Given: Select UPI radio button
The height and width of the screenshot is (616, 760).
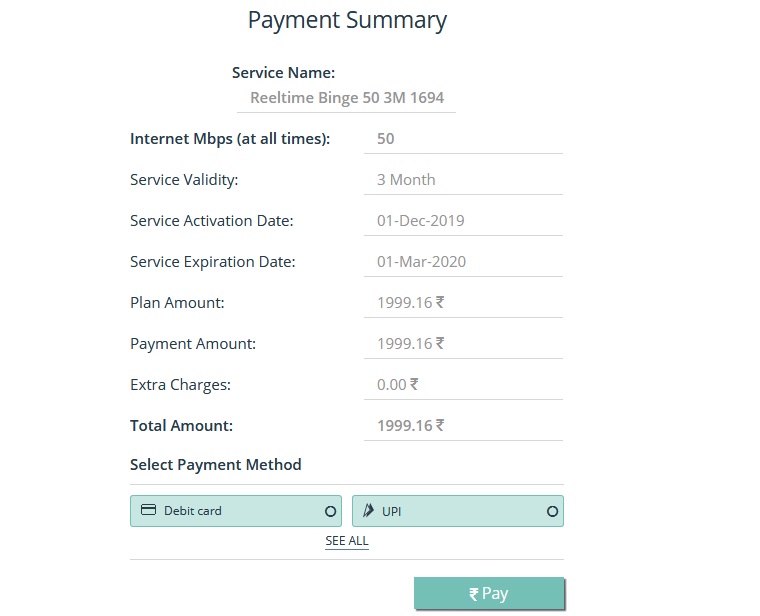Looking at the screenshot, I should (552, 511).
